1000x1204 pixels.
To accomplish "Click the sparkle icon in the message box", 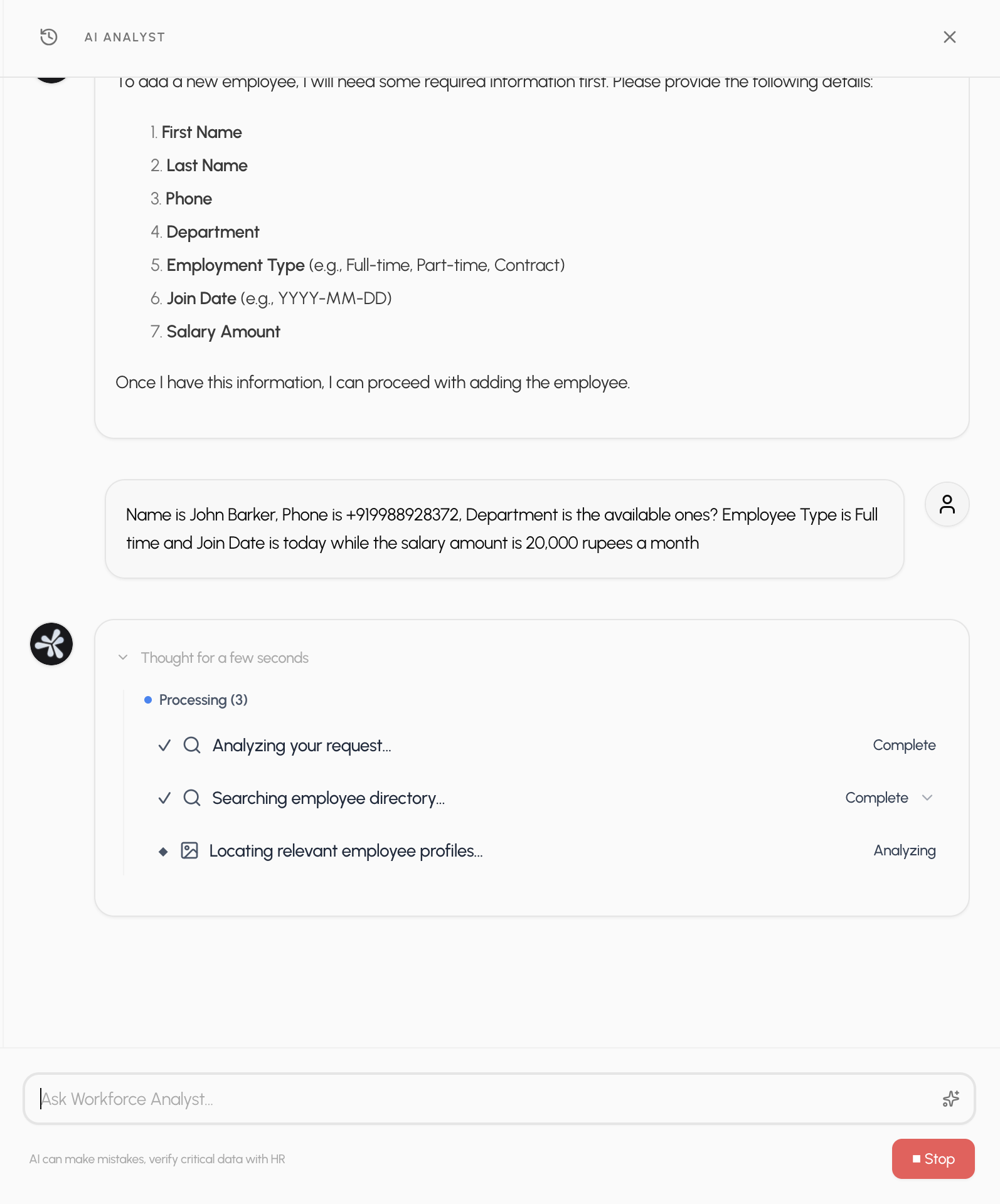I will (952, 1099).
